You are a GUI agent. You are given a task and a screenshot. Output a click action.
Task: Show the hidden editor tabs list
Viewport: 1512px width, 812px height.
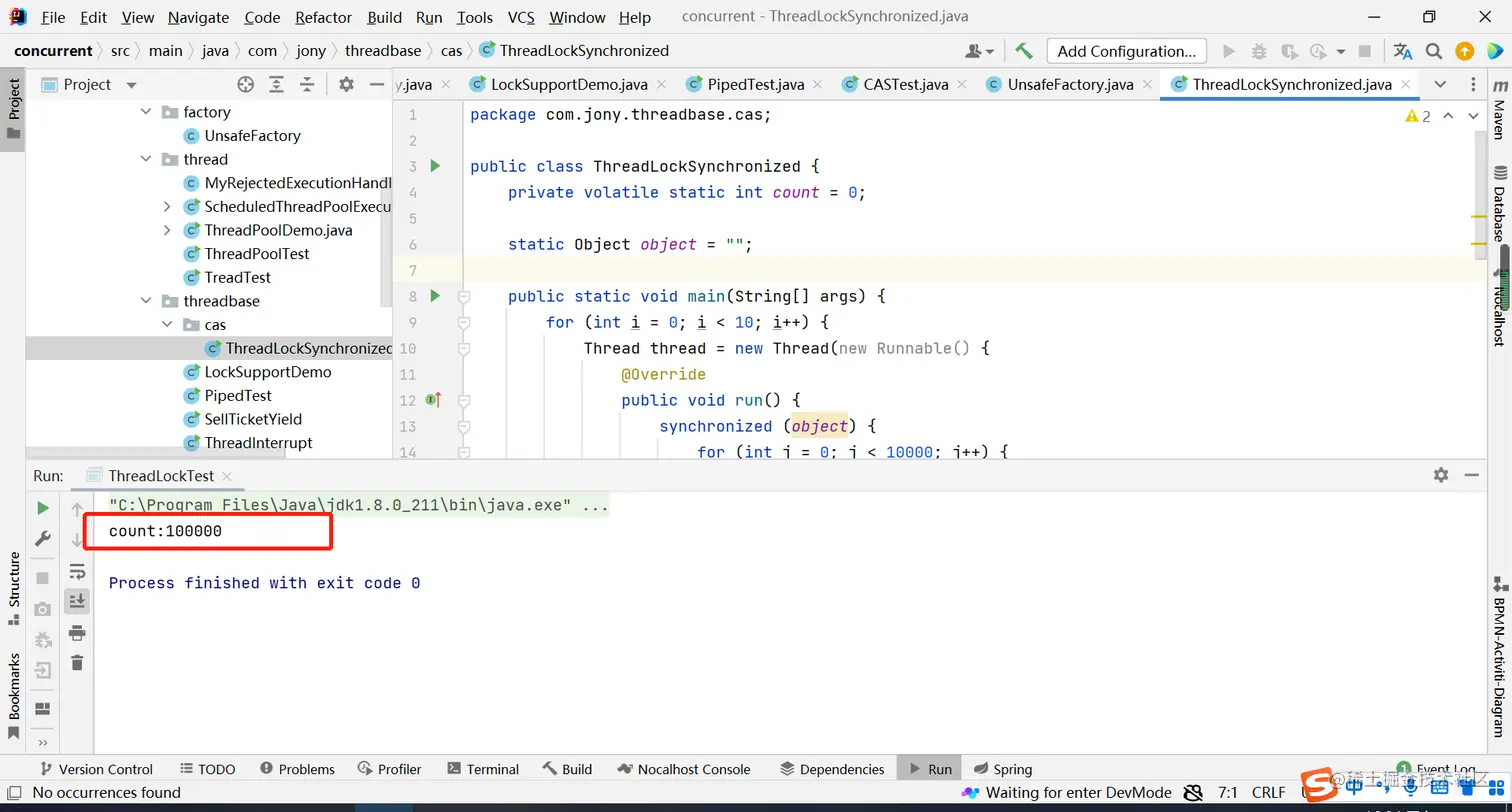tap(1440, 84)
